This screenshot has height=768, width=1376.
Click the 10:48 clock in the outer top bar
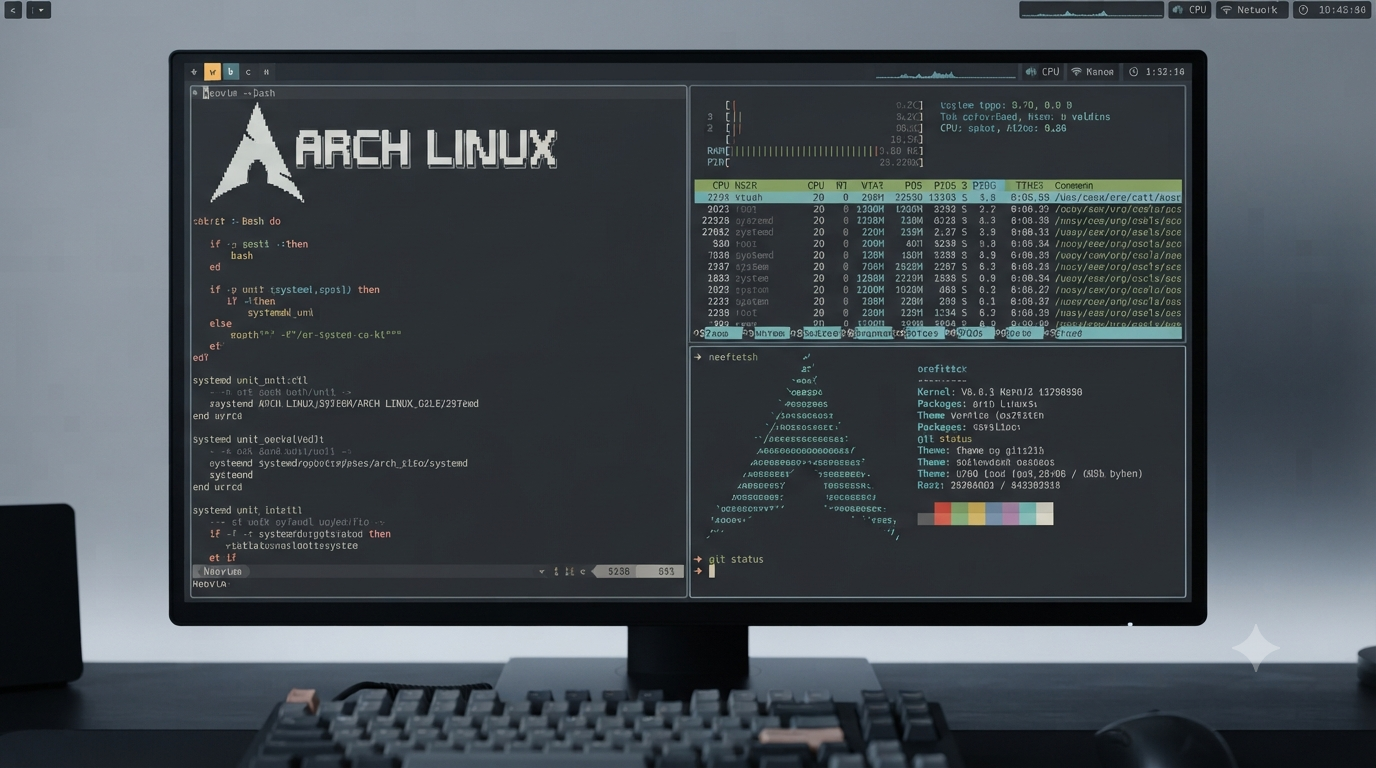[x=1333, y=10]
